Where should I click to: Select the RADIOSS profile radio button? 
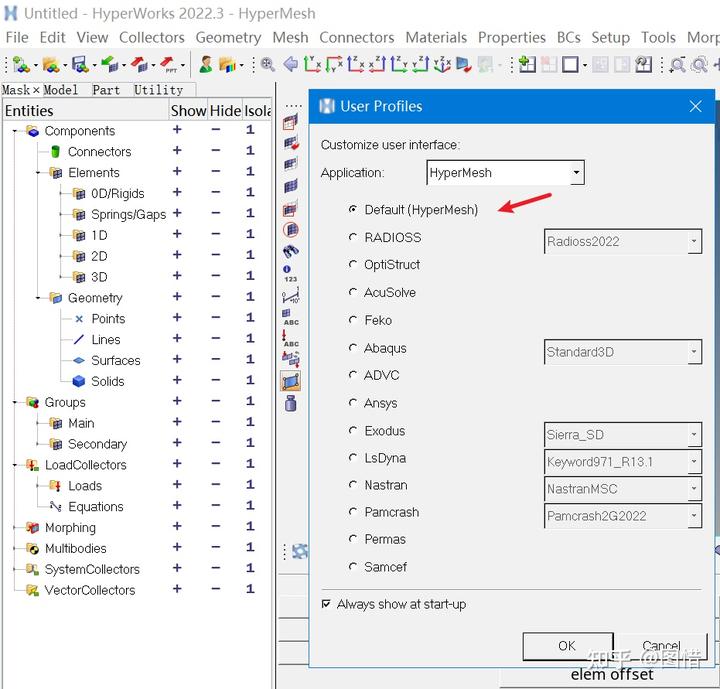tap(353, 237)
